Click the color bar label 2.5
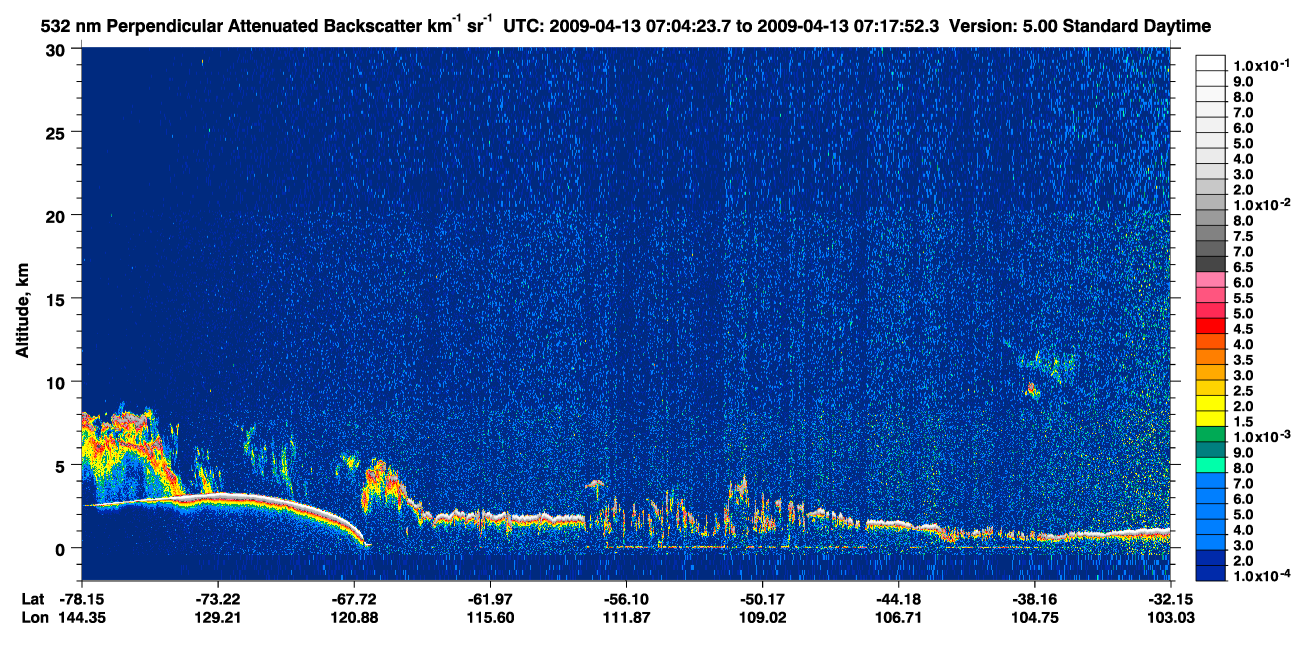1300x667 pixels. click(1244, 391)
